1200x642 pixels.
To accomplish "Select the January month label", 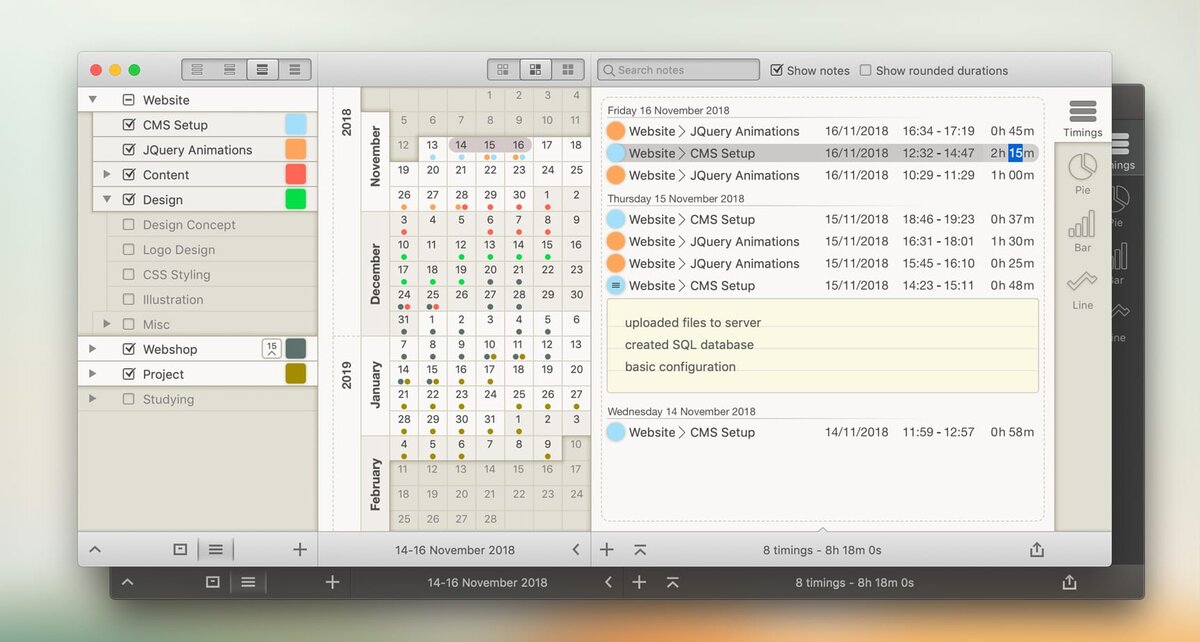I will (x=376, y=385).
